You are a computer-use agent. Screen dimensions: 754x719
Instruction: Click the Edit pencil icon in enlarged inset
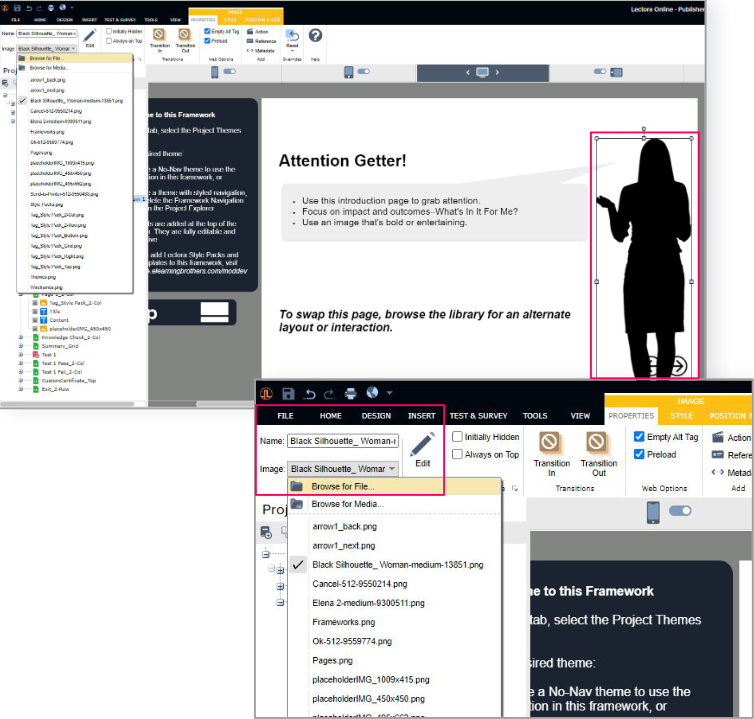(422, 447)
